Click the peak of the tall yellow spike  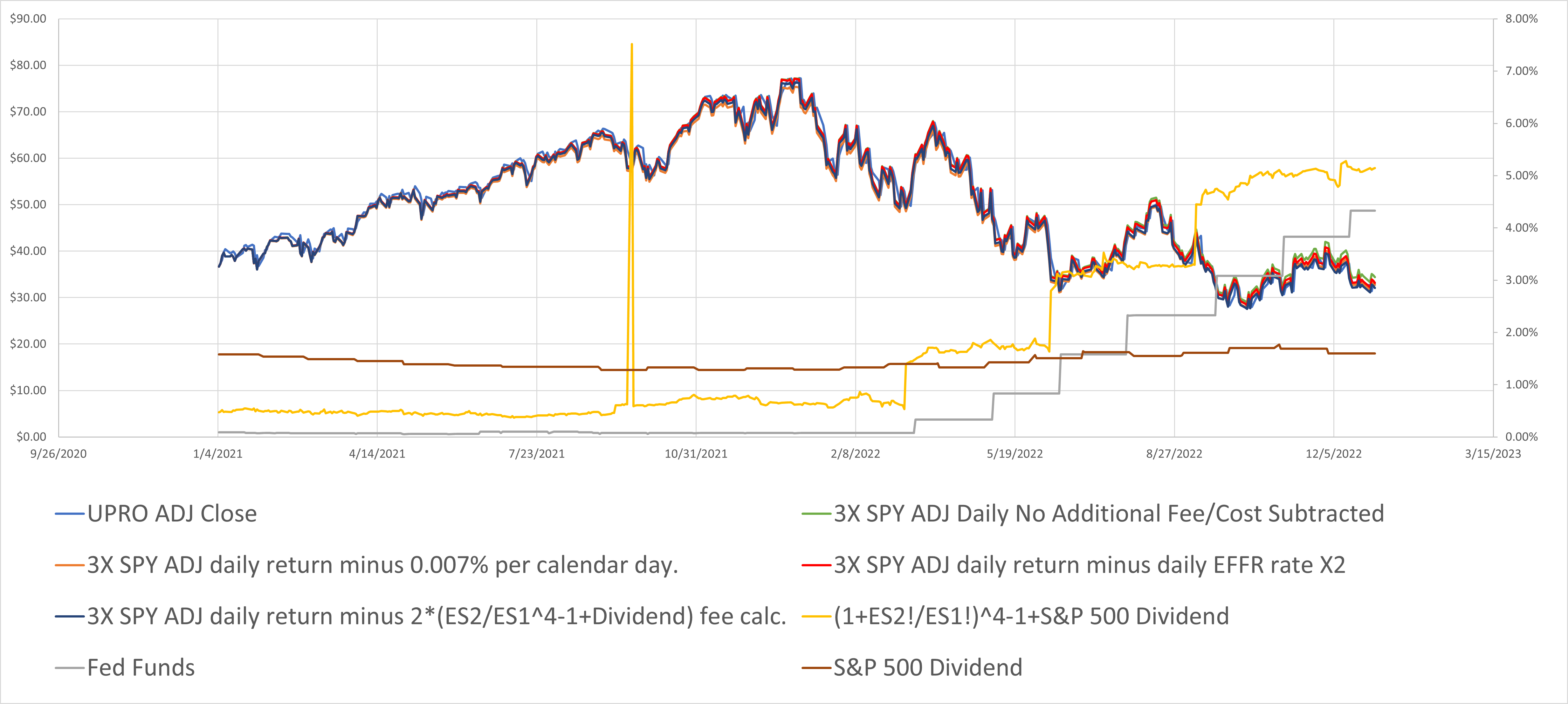pyautogui.click(x=632, y=44)
